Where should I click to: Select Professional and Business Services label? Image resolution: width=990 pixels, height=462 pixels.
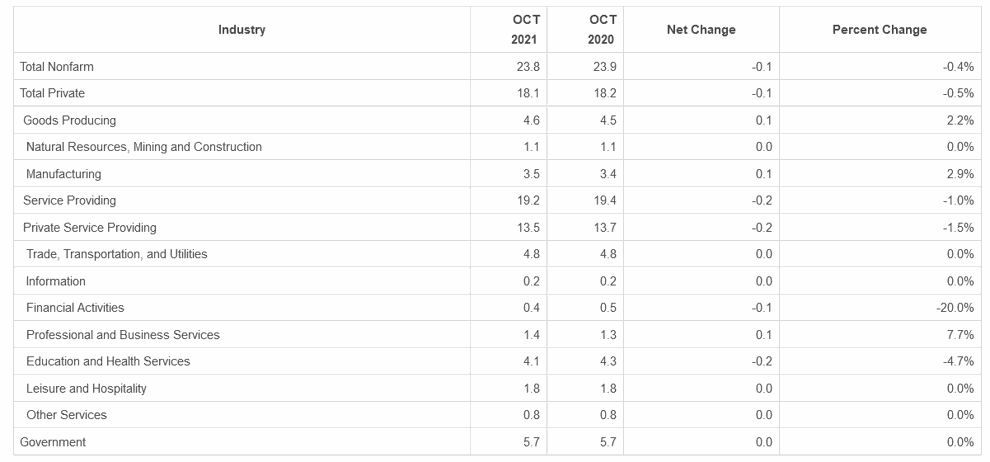coord(123,335)
